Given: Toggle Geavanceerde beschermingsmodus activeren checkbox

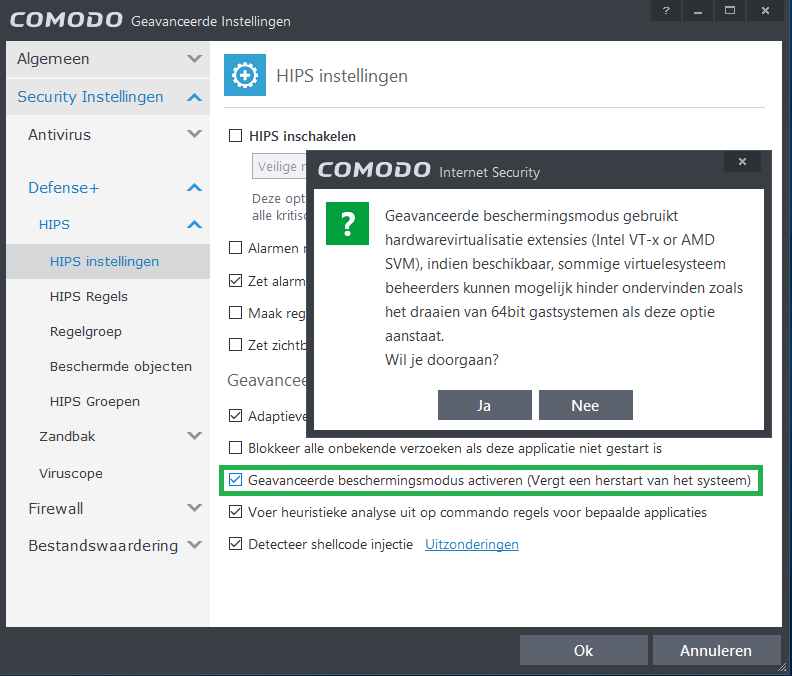Looking at the screenshot, I should point(235,480).
